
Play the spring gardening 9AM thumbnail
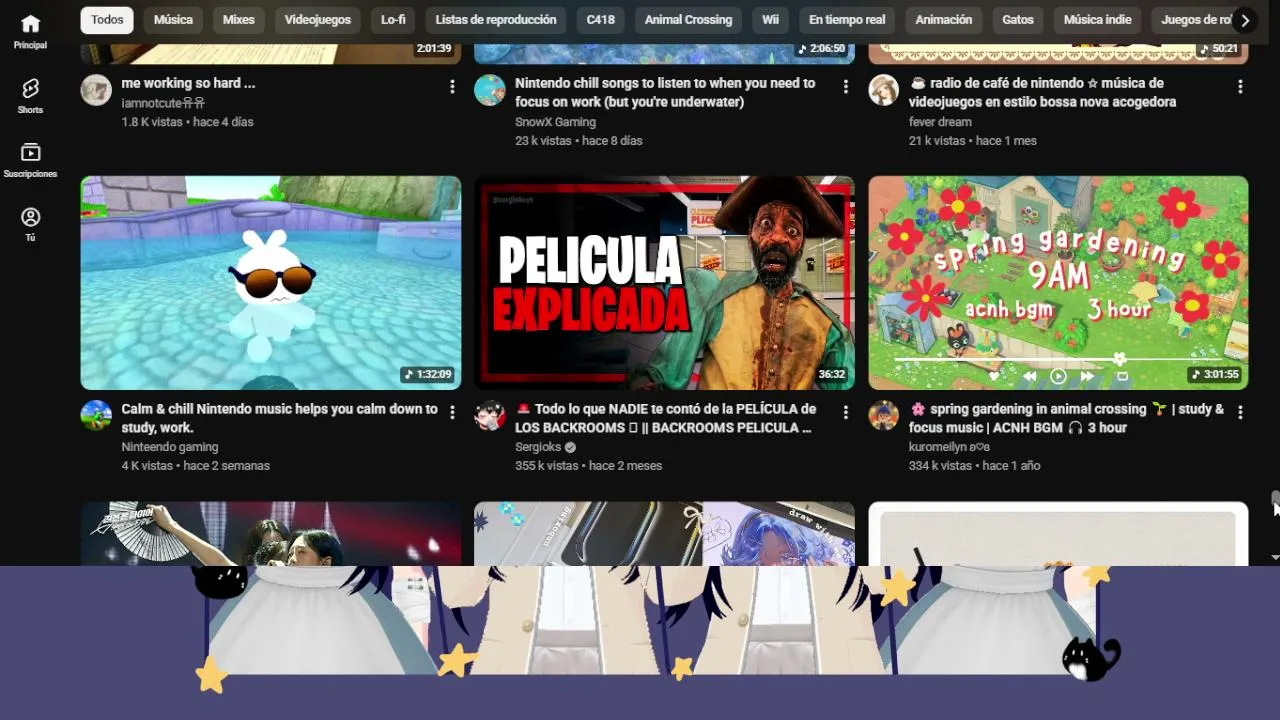point(1058,283)
